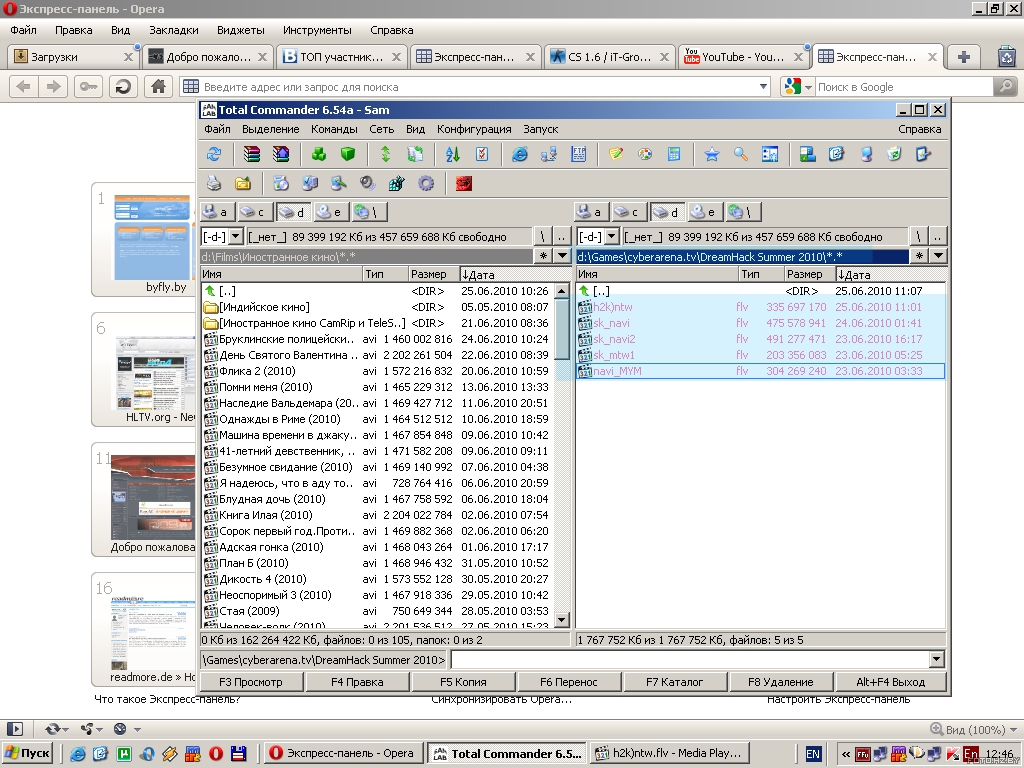This screenshot has height=768, width=1024.
Task: Click the network connections icon
Action: [x=549, y=154]
